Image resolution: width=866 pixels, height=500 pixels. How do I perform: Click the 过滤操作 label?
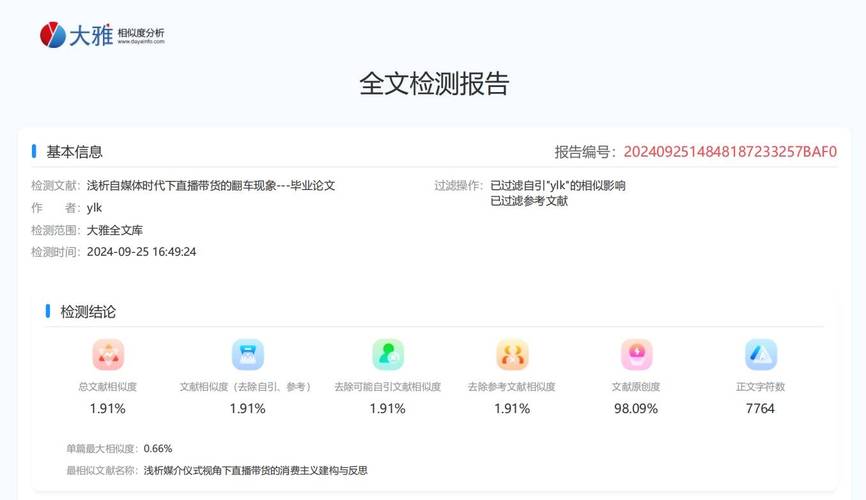[458, 186]
